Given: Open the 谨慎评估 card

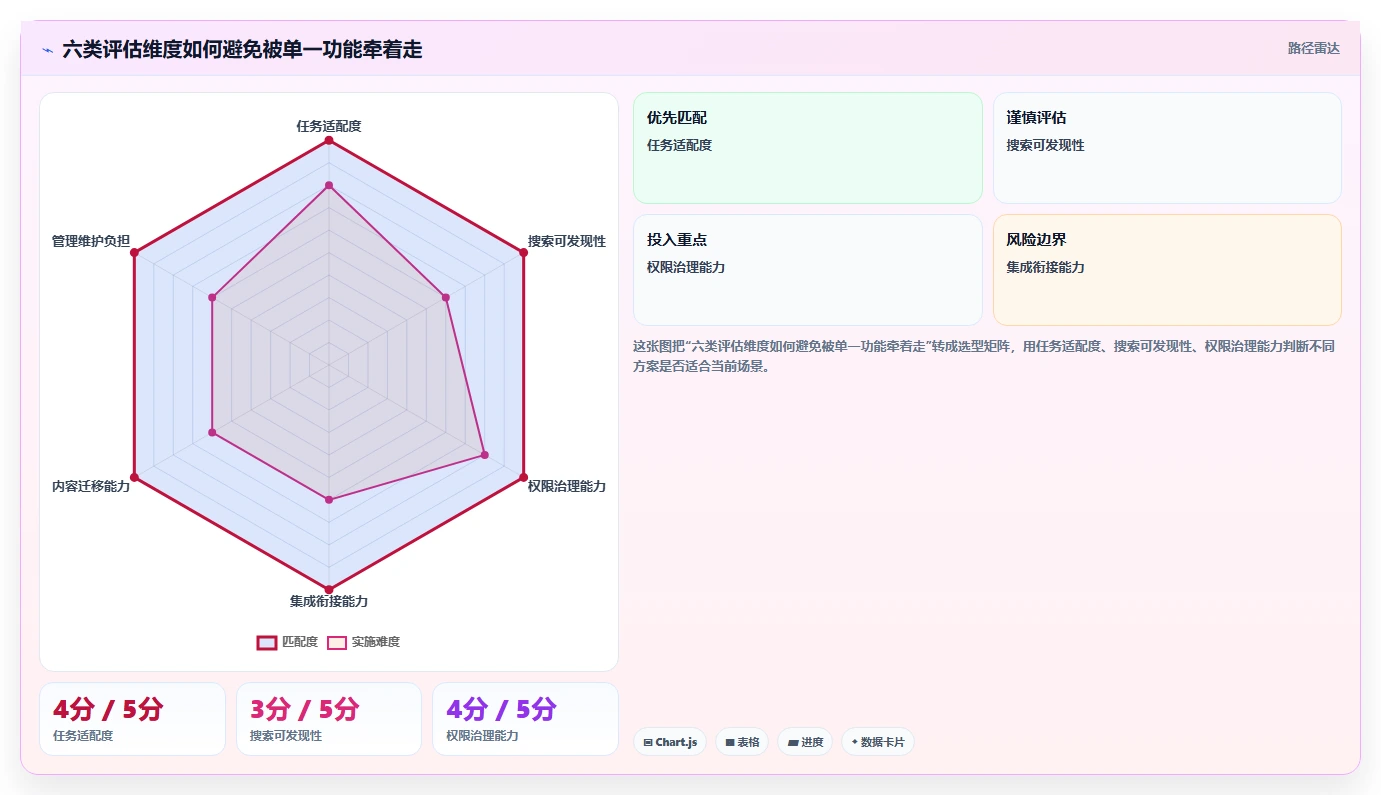Looking at the screenshot, I should pyautogui.click(x=1167, y=148).
